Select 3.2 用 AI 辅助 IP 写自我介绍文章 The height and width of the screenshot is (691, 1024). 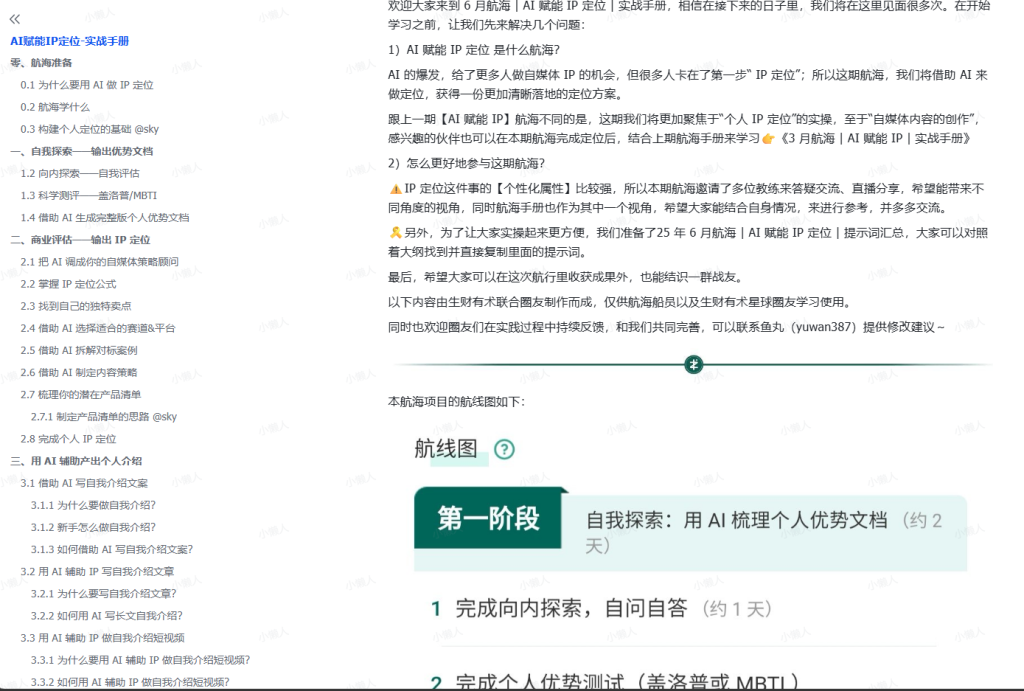pos(97,571)
